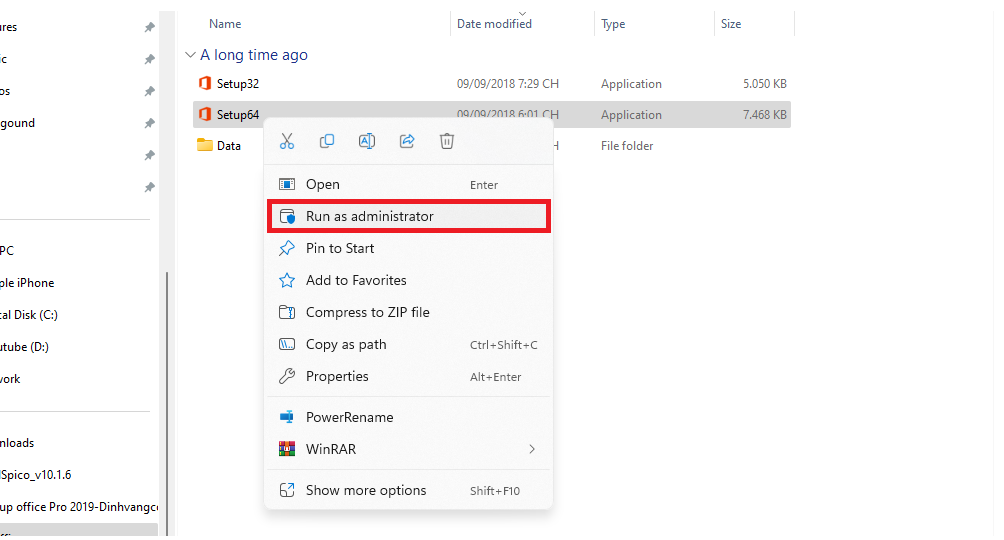Click the Share icon in context menu

407,142
